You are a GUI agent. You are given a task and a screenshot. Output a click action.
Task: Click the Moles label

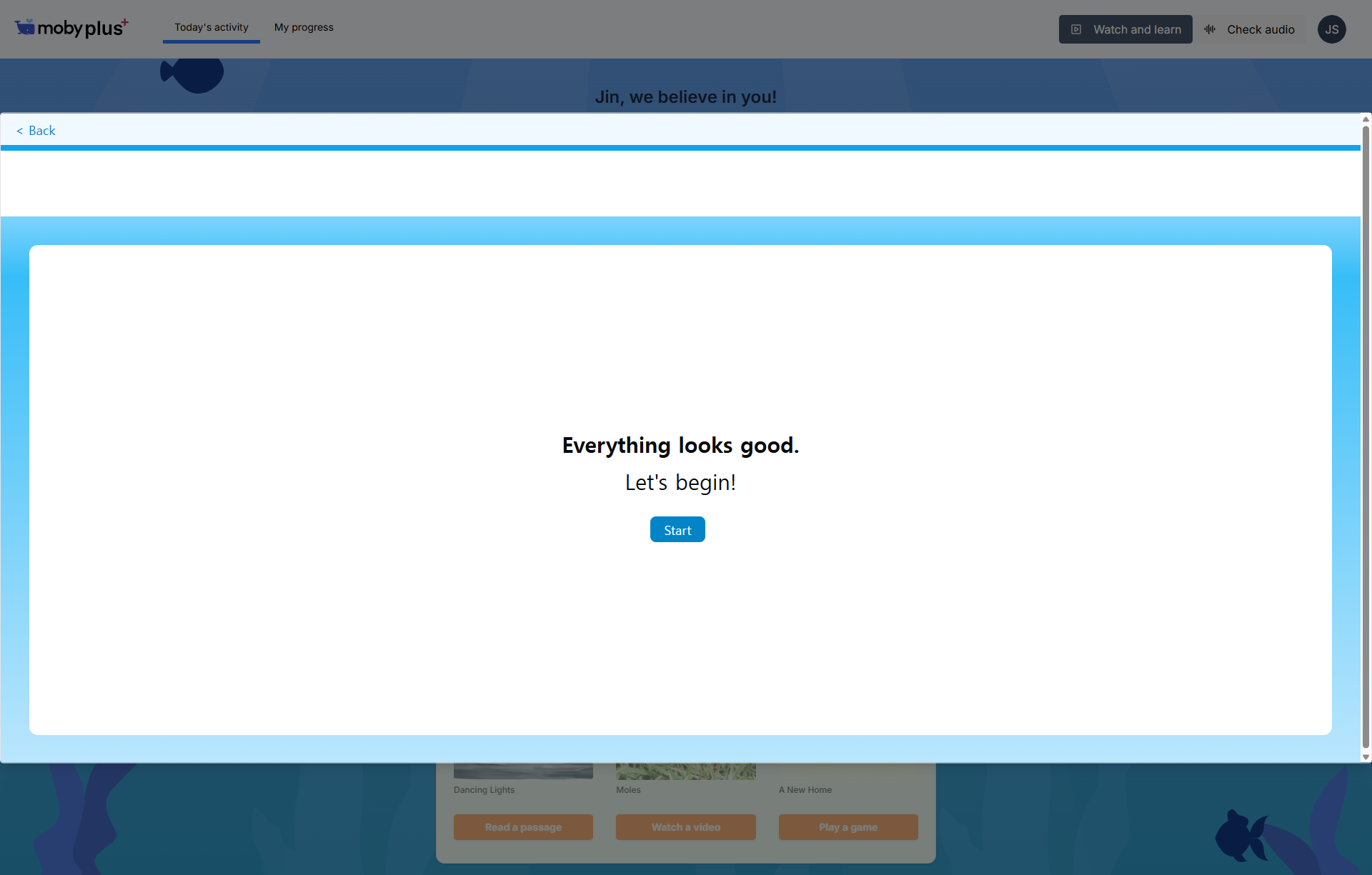pos(628,789)
